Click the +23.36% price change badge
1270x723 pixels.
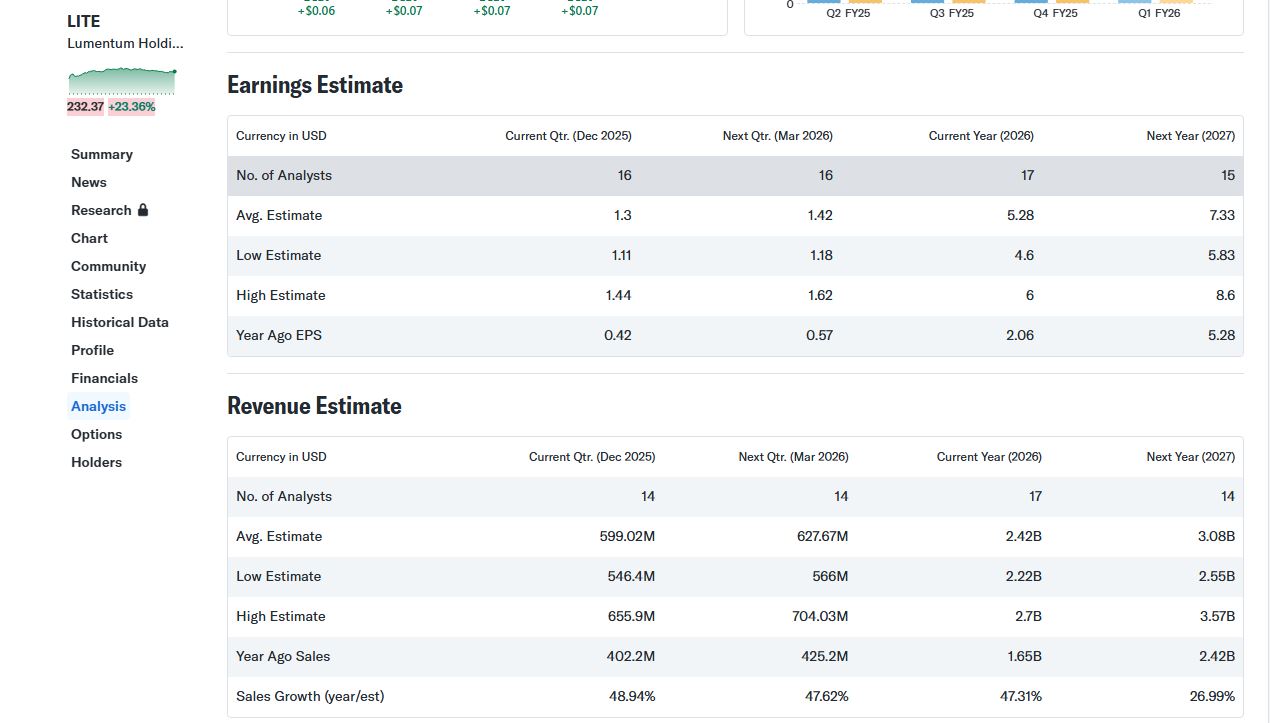[x=131, y=106]
